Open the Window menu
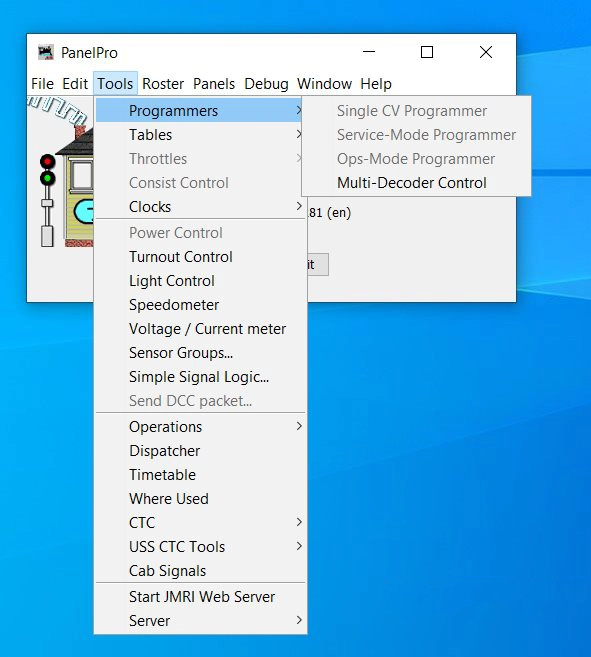Image resolution: width=591 pixels, height=657 pixels. point(324,84)
